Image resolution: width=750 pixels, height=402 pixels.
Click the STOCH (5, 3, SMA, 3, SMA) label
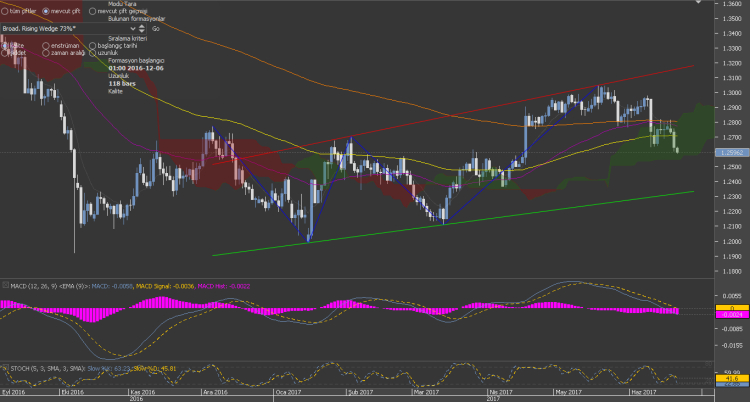pyautogui.click(x=48, y=369)
